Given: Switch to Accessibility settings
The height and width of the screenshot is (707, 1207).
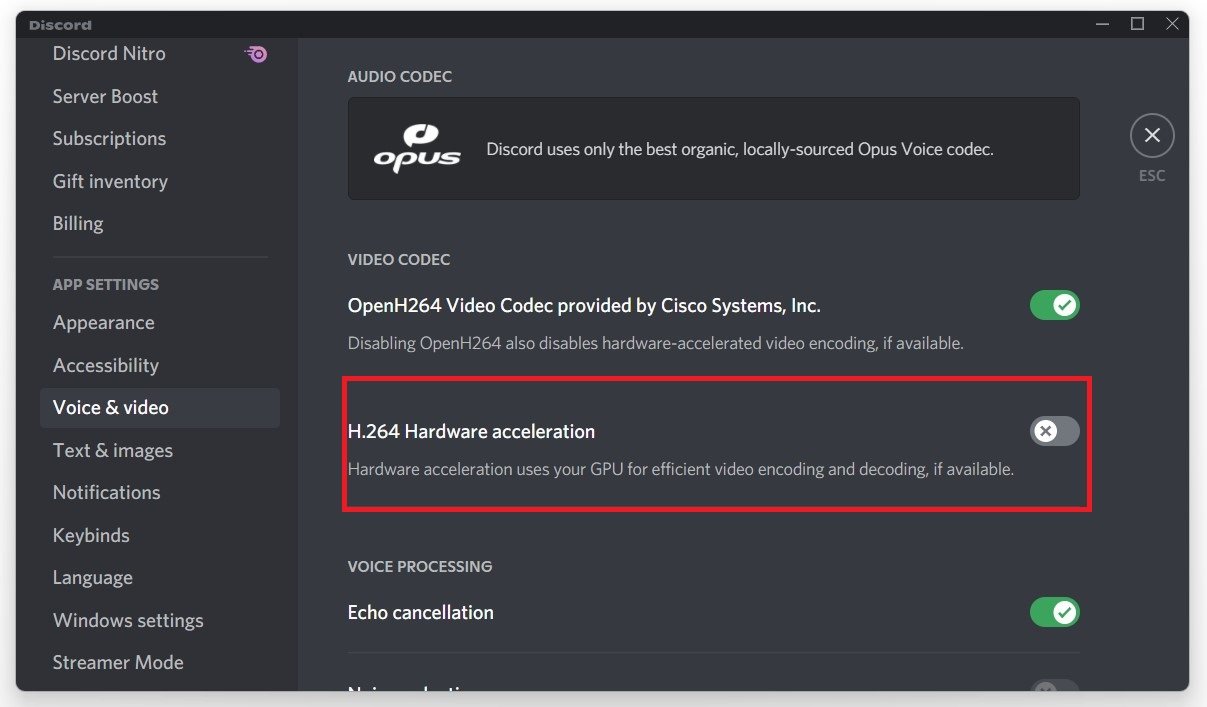Looking at the screenshot, I should [x=106, y=366].
